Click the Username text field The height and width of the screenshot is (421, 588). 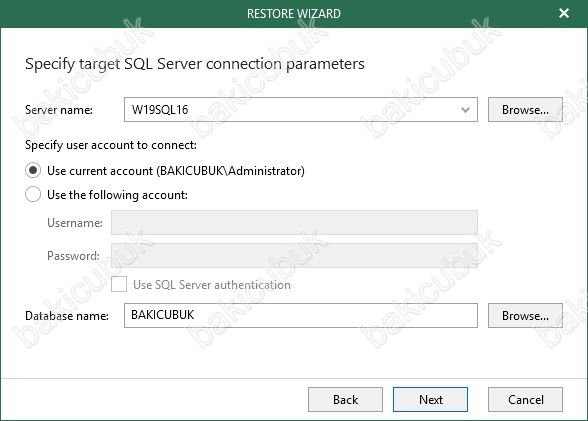(294, 223)
